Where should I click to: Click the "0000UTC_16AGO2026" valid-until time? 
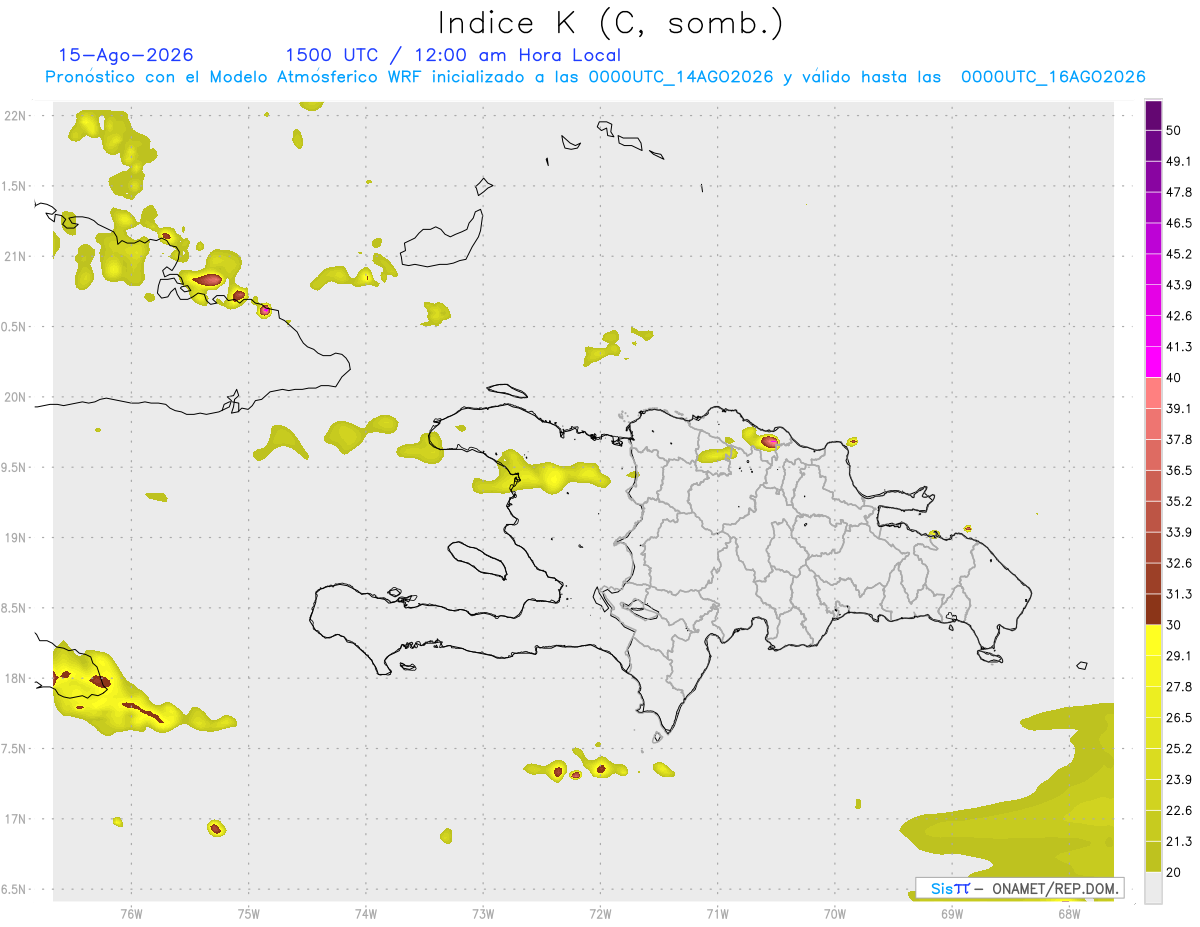(x=1053, y=77)
